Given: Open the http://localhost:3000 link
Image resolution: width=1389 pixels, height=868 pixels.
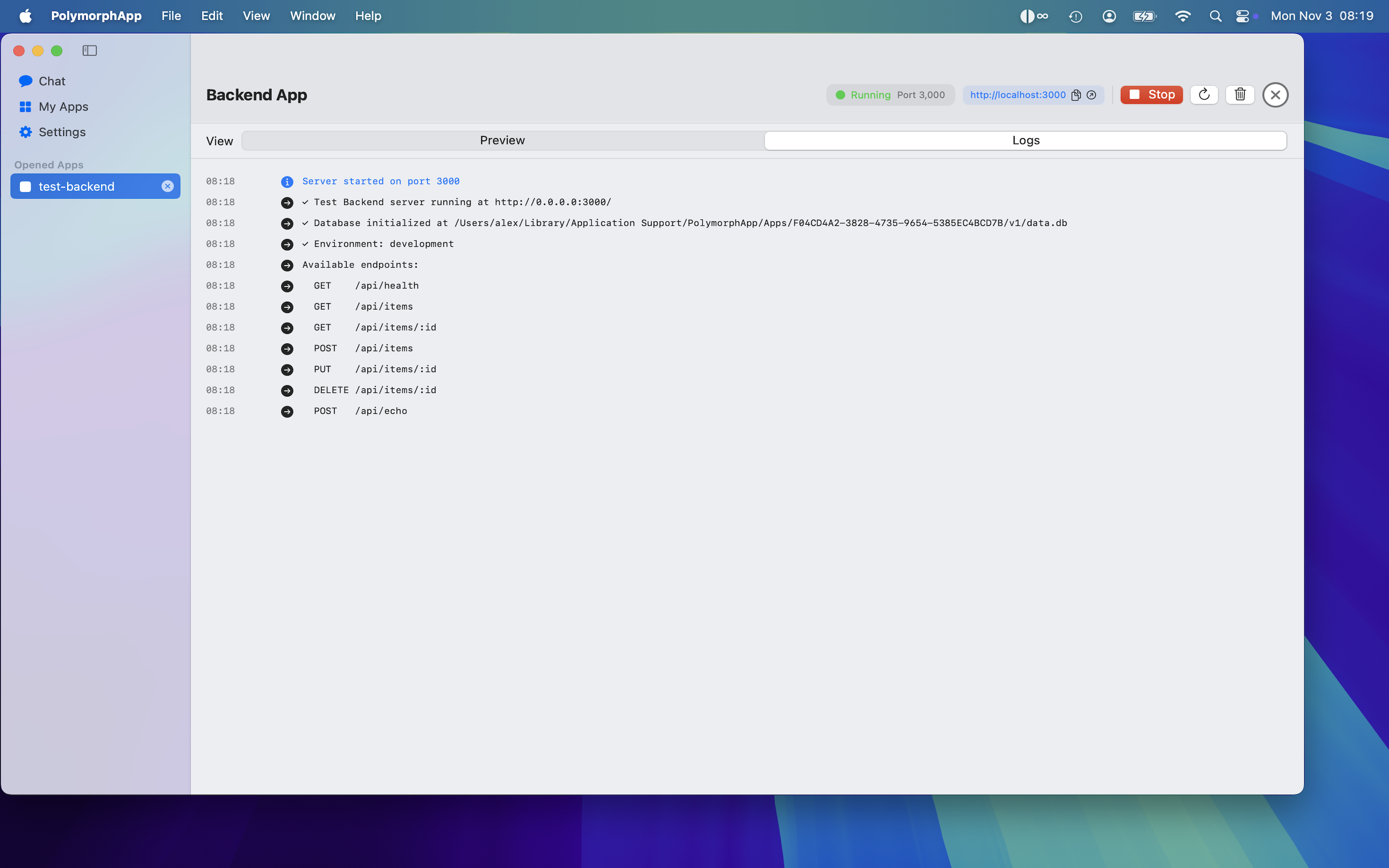Looking at the screenshot, I should (x=1017, y=95).
